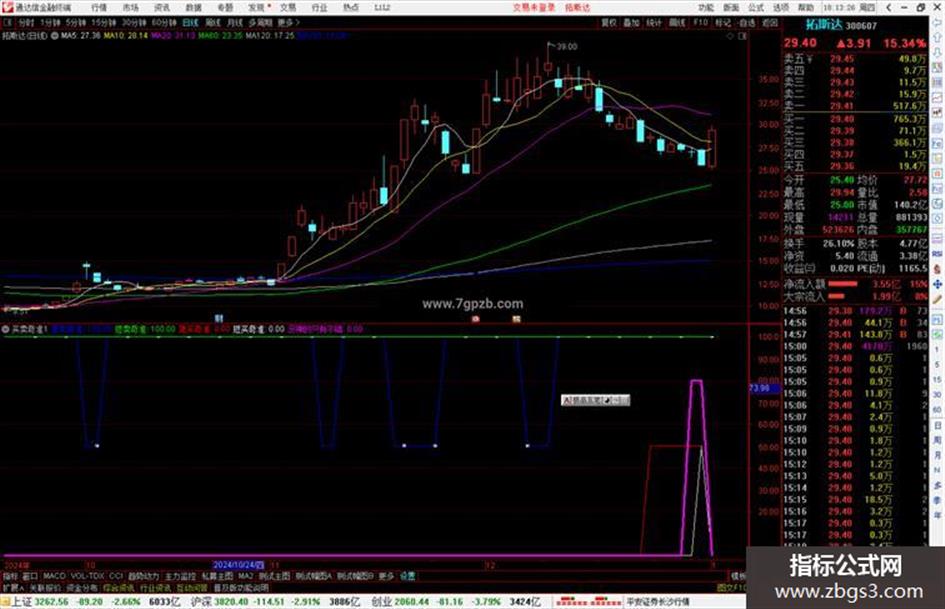Image resolution: width=945 pixels, height=609 pixels.
Task: Expand the 更多 periods dropdown
Action: click(x=288, y=22)
